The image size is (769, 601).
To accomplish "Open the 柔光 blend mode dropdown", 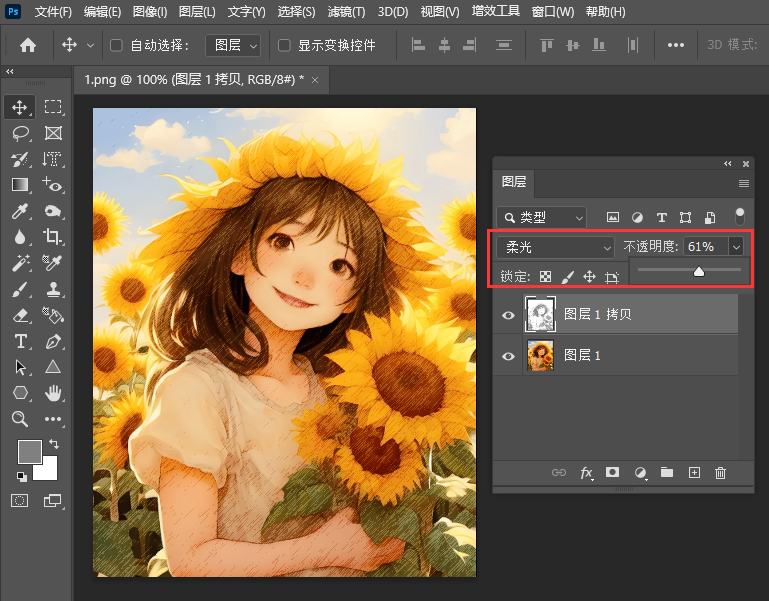I will tap(556, 247).
